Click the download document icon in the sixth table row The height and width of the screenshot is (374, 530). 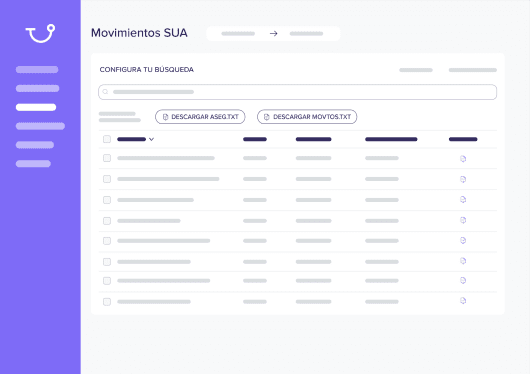[463, 261]
